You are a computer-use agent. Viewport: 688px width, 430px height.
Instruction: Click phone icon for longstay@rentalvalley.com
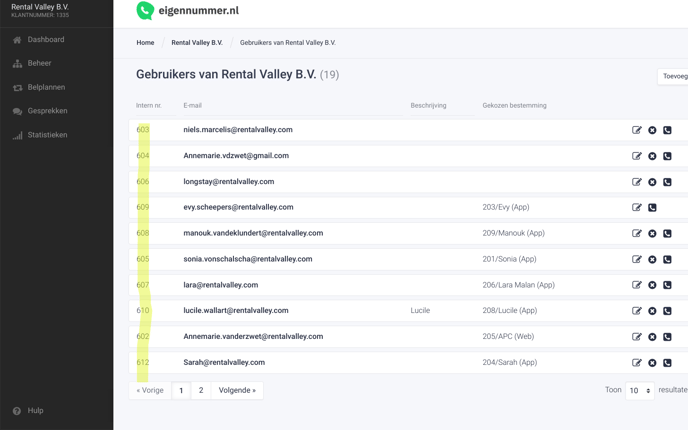point(667,182)
